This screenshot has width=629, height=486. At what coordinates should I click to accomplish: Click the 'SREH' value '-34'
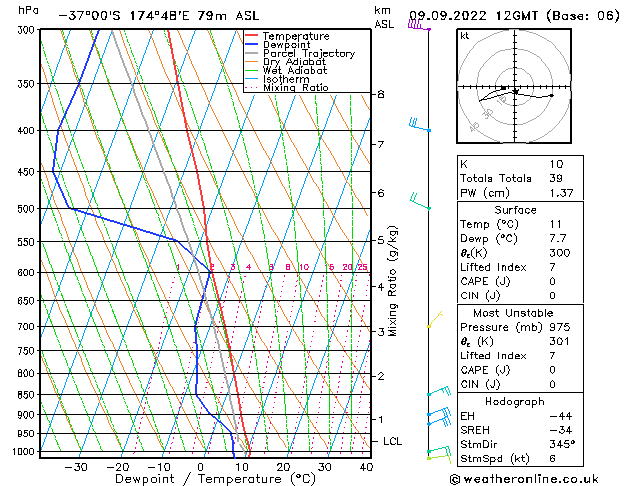pos(560,430)
